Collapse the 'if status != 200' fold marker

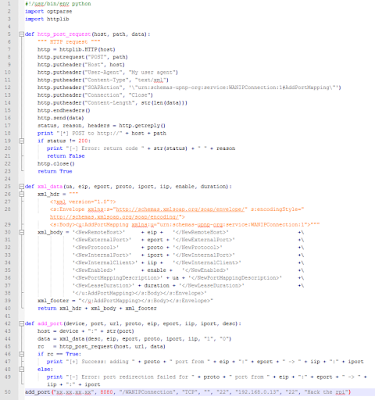[x=22, y=141]
